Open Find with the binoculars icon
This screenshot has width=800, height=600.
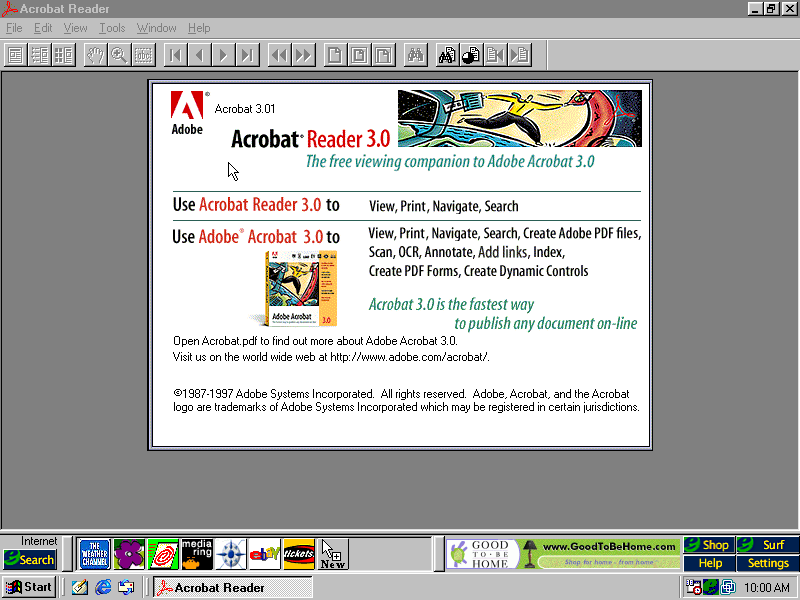415,55
